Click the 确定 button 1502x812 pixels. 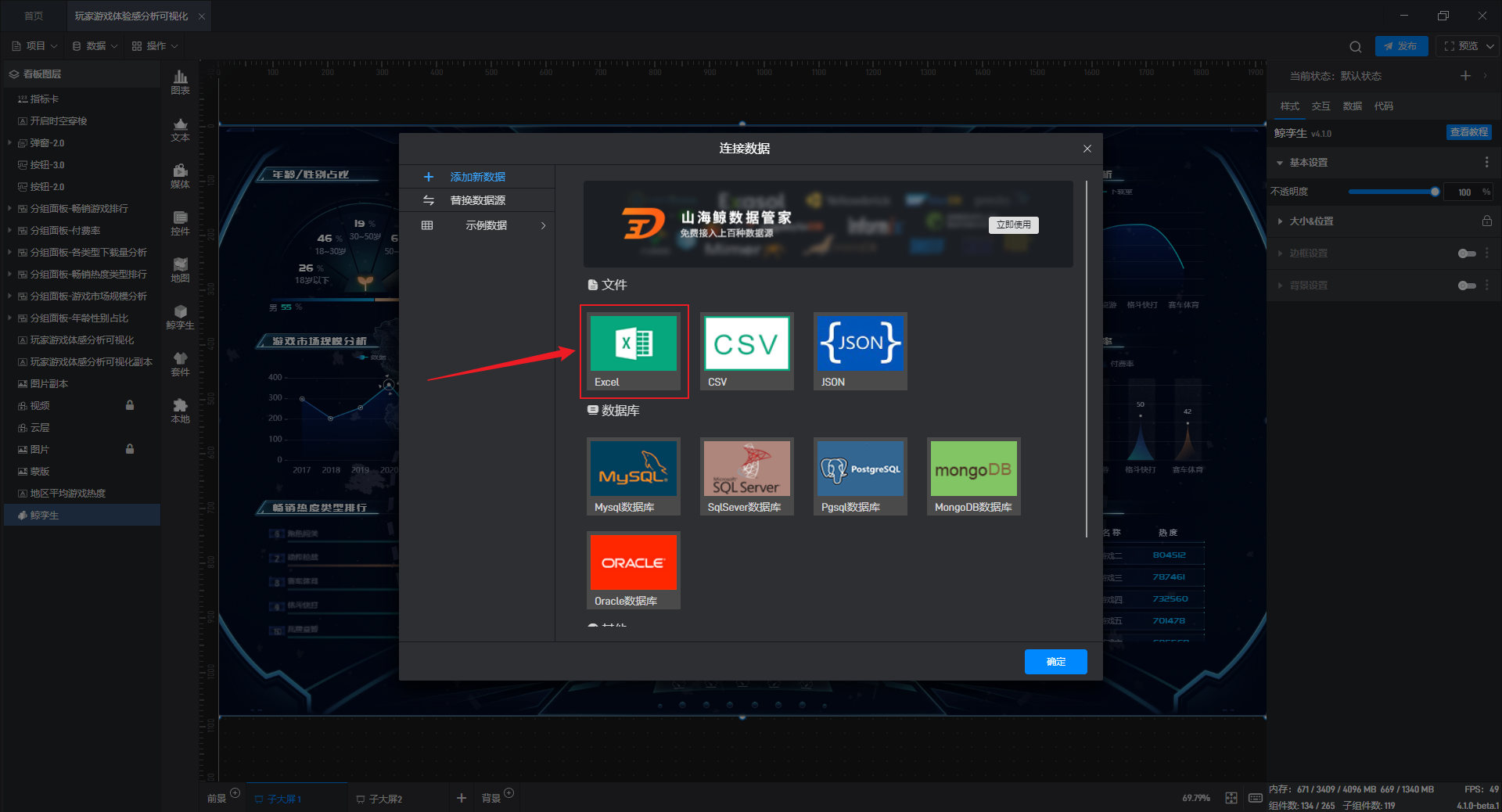pyautogui.click(x=1056, y=662)
